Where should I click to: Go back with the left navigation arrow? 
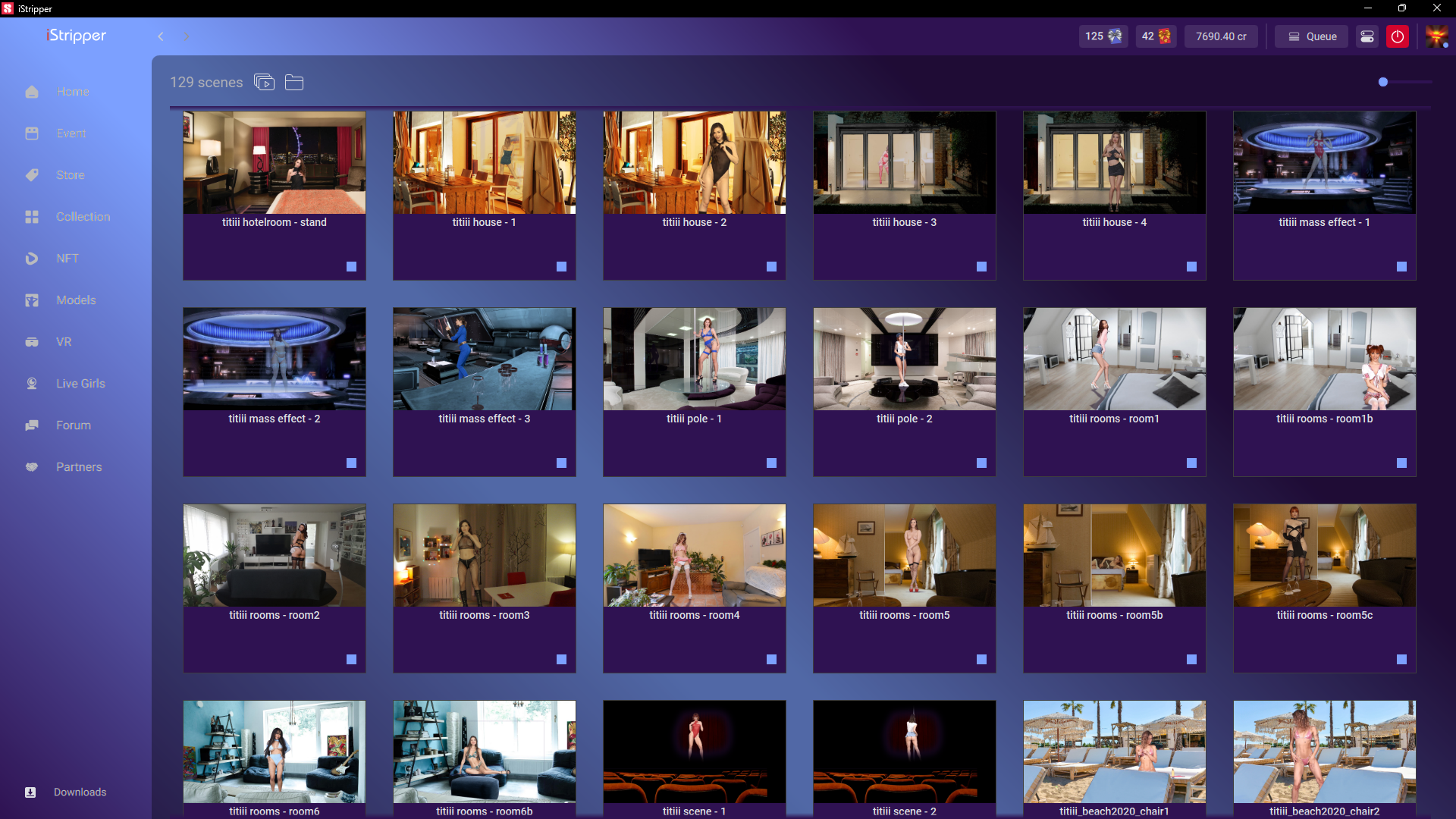pos(161,36)
